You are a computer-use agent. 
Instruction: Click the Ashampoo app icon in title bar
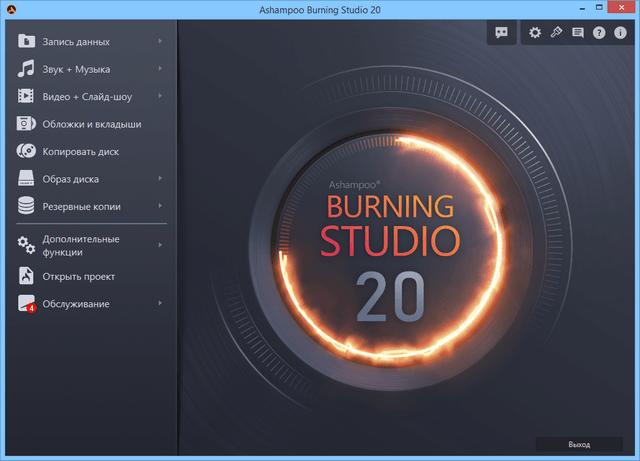pyautogui.click(x=11, y=9)
